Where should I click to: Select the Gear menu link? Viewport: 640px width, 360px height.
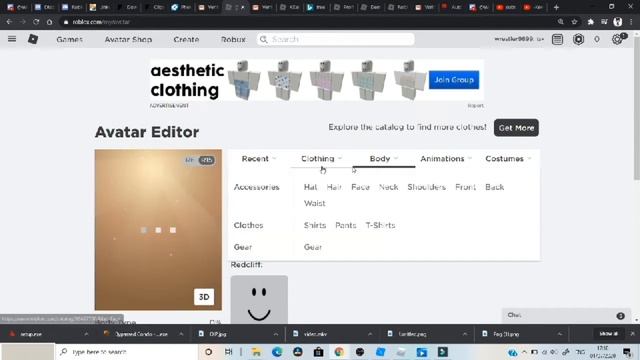[313, 247]
